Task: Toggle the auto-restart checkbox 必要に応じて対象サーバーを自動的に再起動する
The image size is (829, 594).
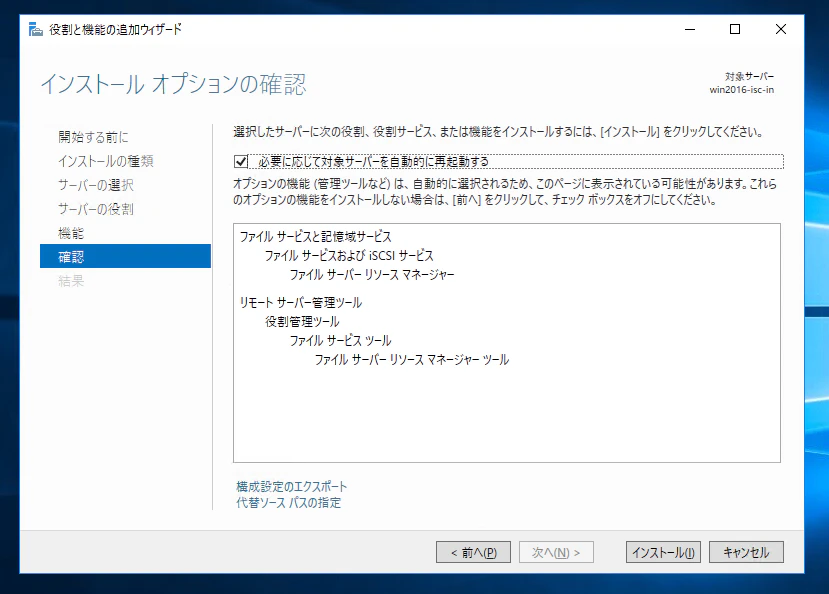Action: [x=241, y=161]
